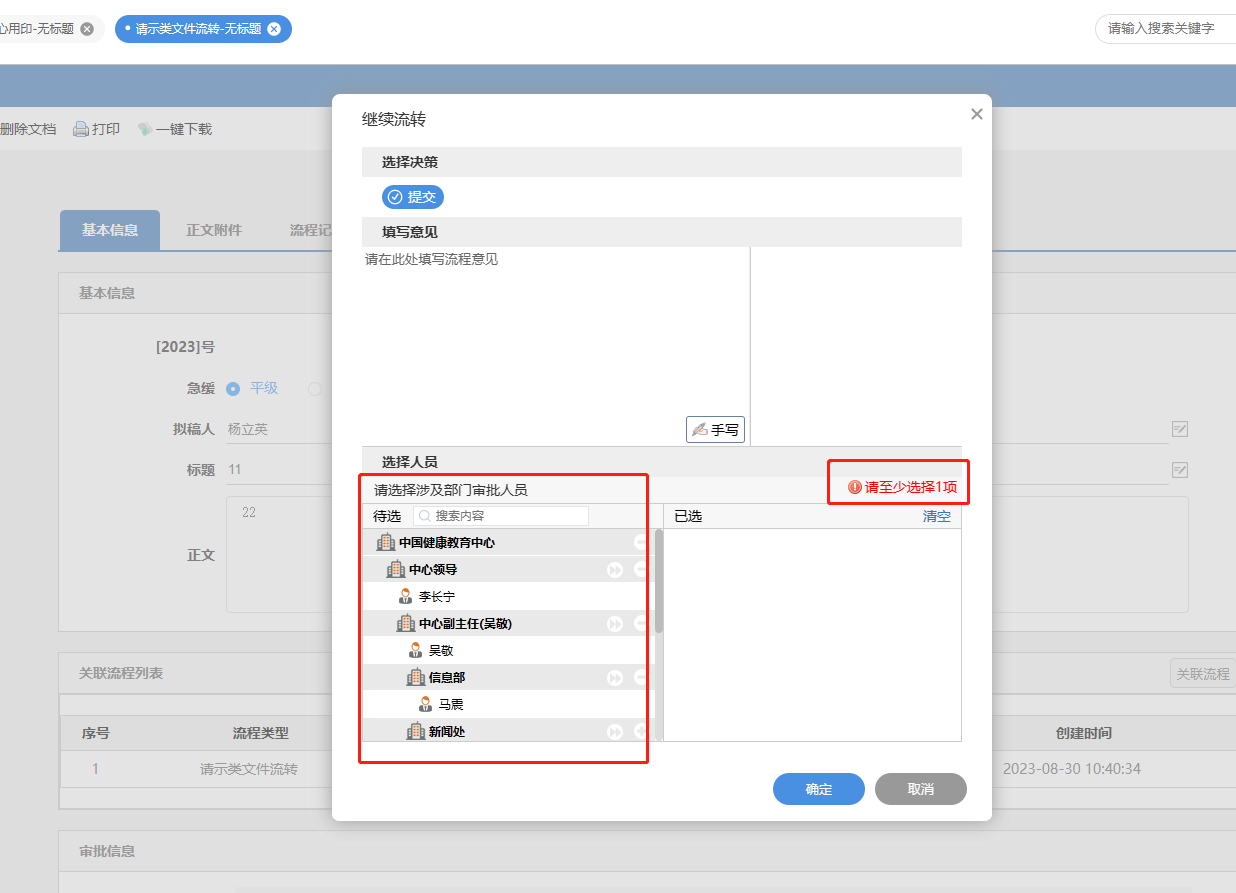The image size is (1236, 893).
Task: Click the 手写 handwriting button
Action: coord(715,429)
